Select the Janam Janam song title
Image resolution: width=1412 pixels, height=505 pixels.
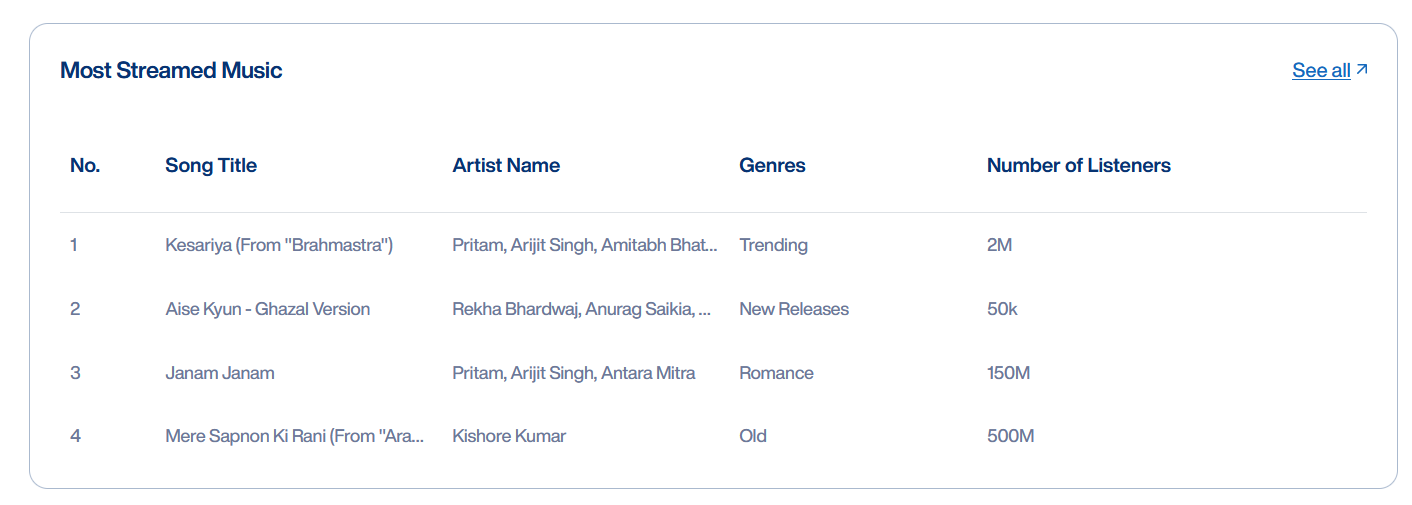[x=220, y=373]
